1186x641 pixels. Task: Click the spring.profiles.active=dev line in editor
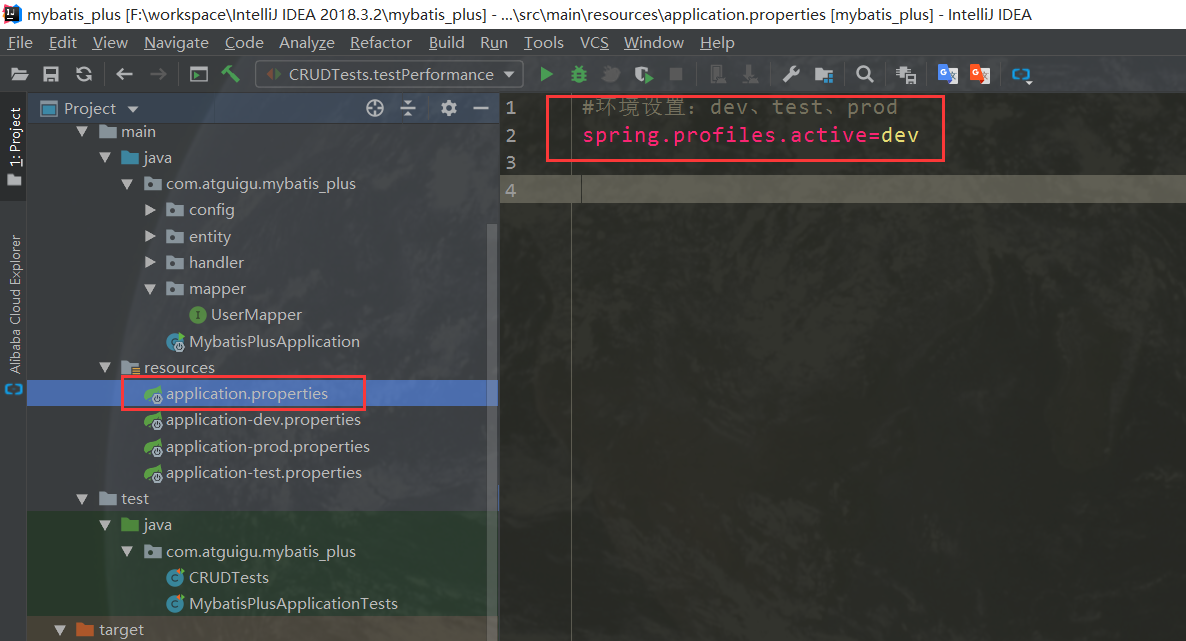750,135
